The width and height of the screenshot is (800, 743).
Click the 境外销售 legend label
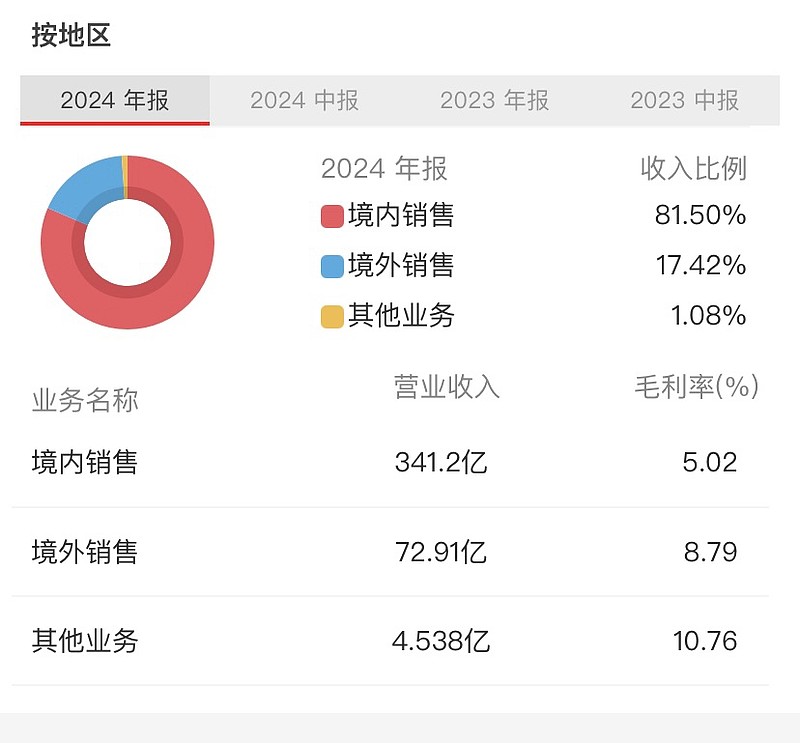pyautogui.click(x=401, y=265)
